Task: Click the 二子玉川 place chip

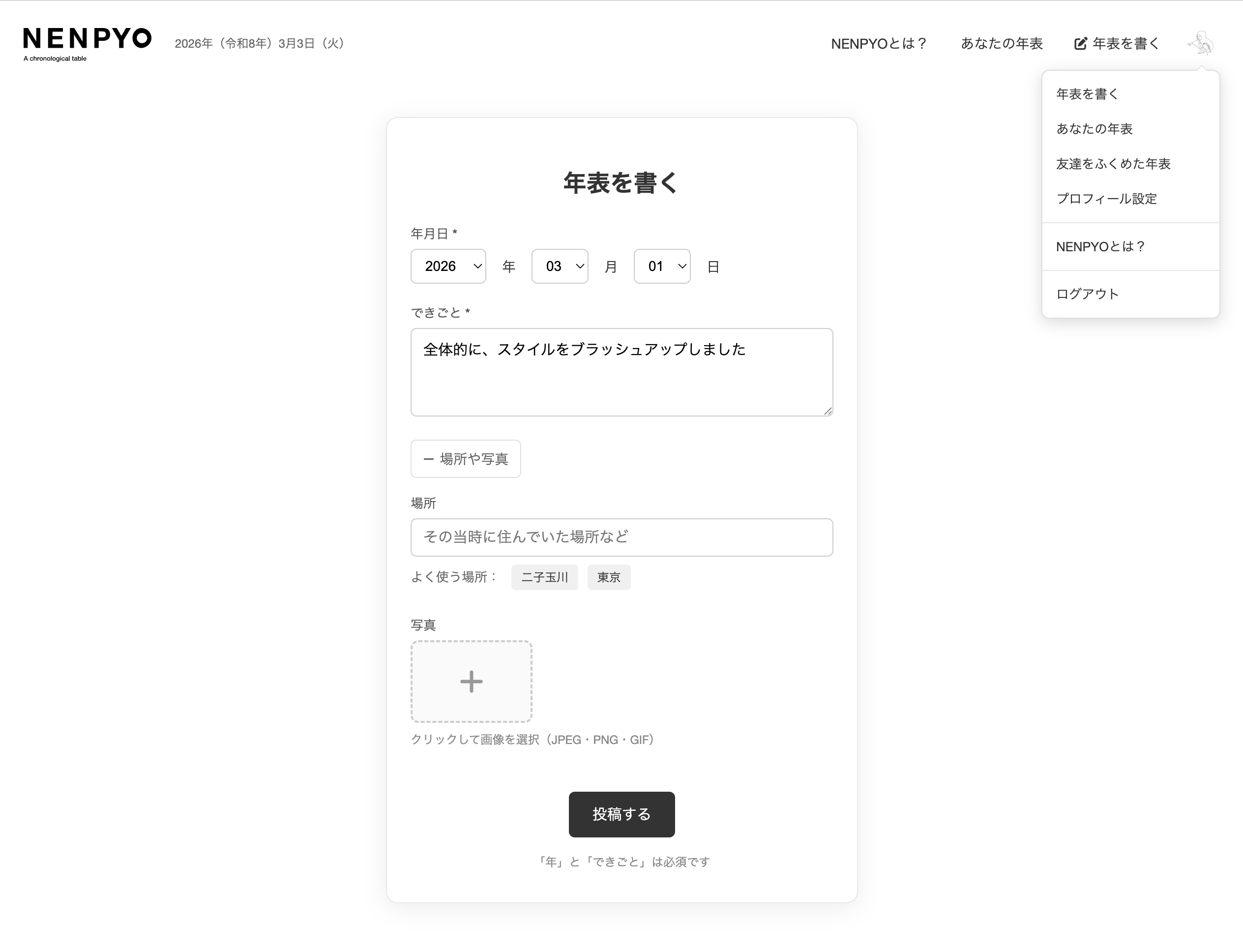Action: pyautogui.click(x=544, y=577)
